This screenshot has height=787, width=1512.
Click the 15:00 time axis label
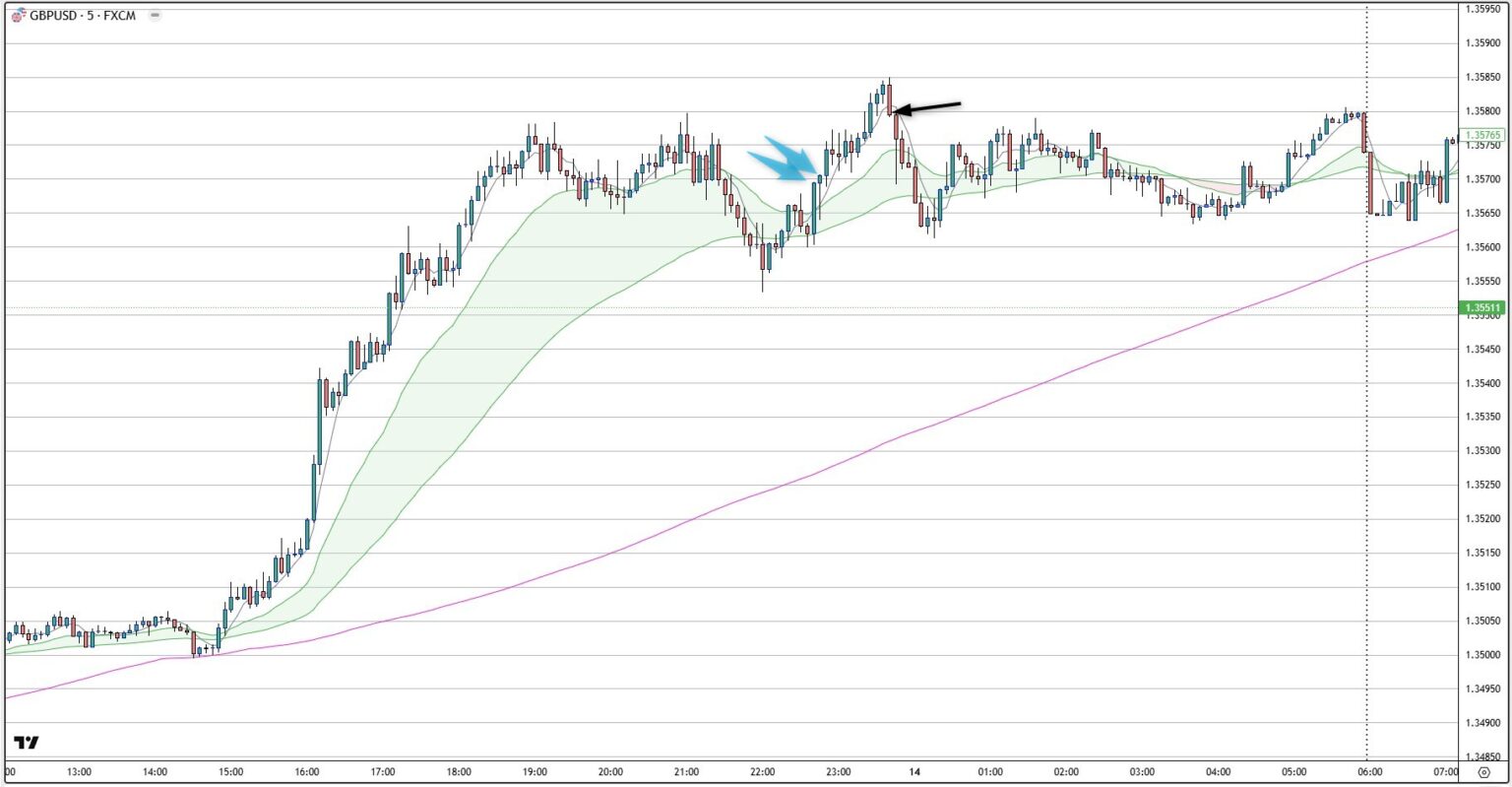pos(231,772)
